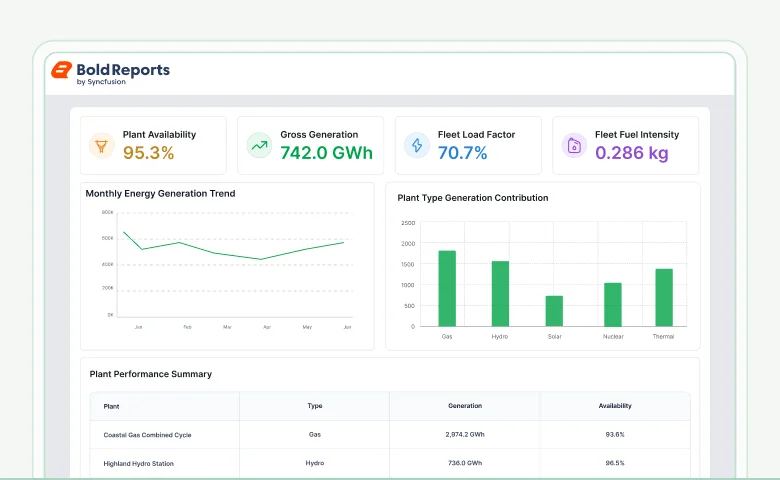Viewport: 780px width, 480px height.
Task: Click the Fleet Load Factor lightning icon
Action: (417, 146)
